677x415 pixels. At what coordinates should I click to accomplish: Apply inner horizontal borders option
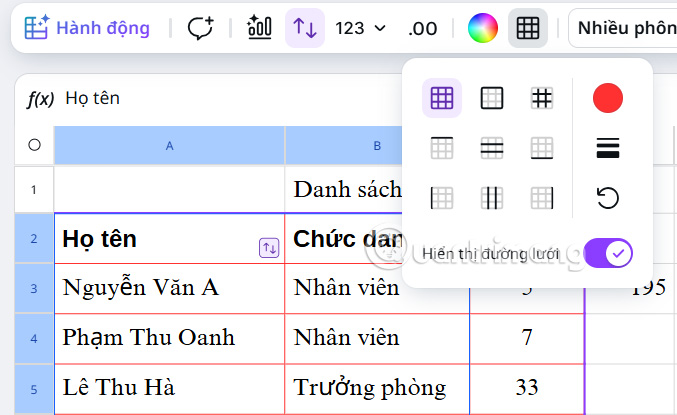click(492, 148)
